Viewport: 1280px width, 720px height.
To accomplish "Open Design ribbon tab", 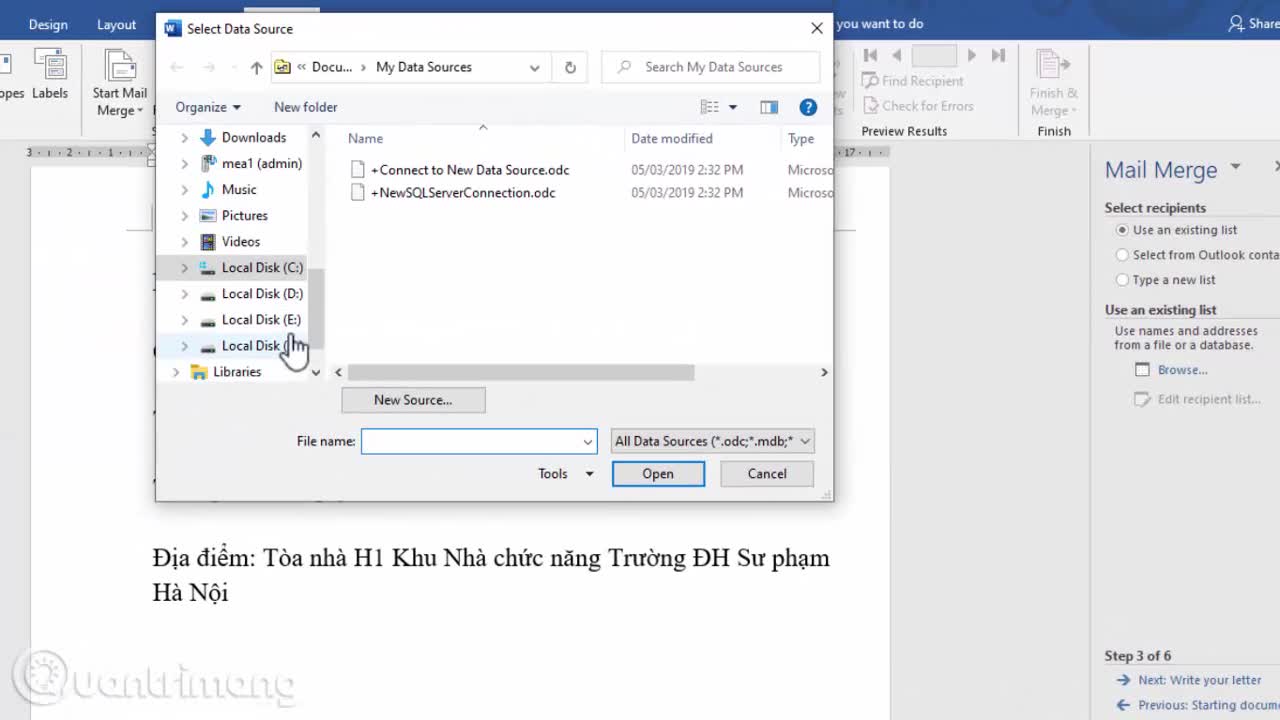I will tap(48, 24).
